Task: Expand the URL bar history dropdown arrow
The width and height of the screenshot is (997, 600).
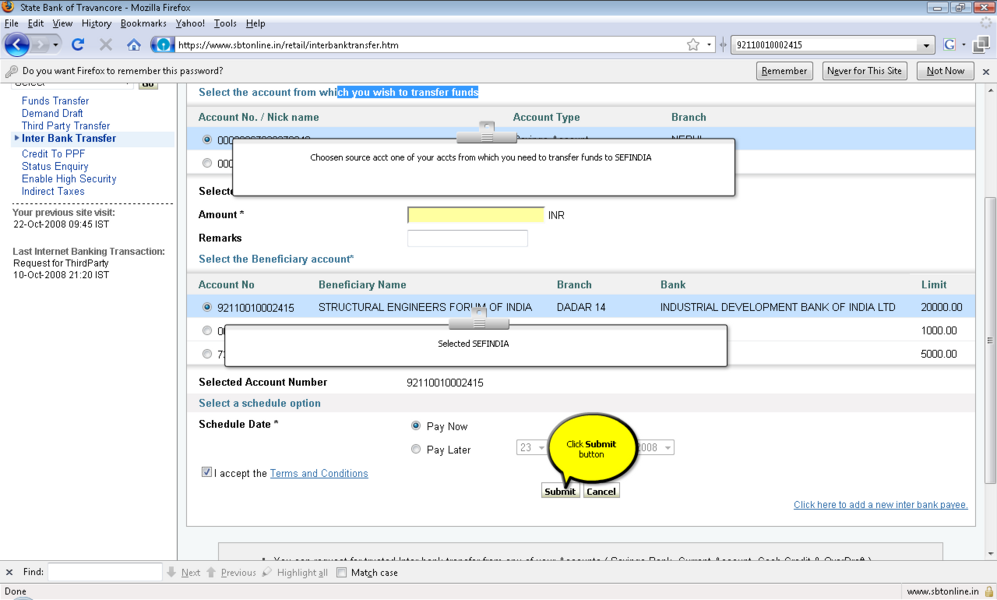Action: tap(709, 45)
